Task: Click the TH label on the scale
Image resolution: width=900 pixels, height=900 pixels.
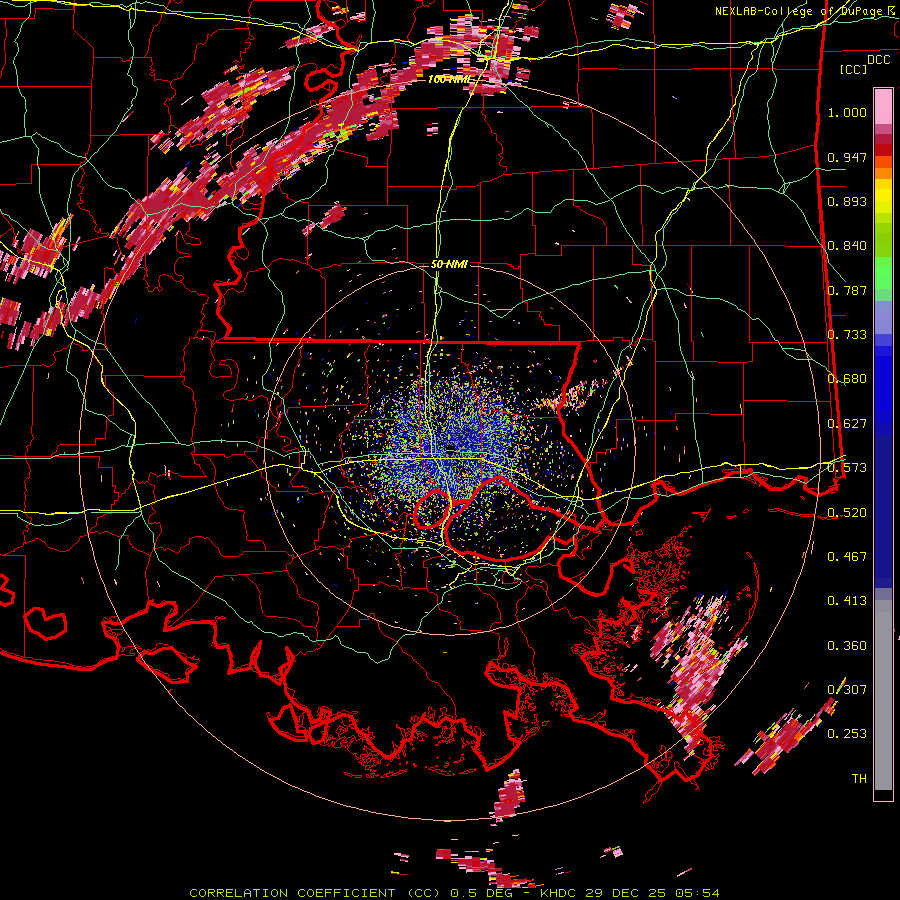Action: 859,779
